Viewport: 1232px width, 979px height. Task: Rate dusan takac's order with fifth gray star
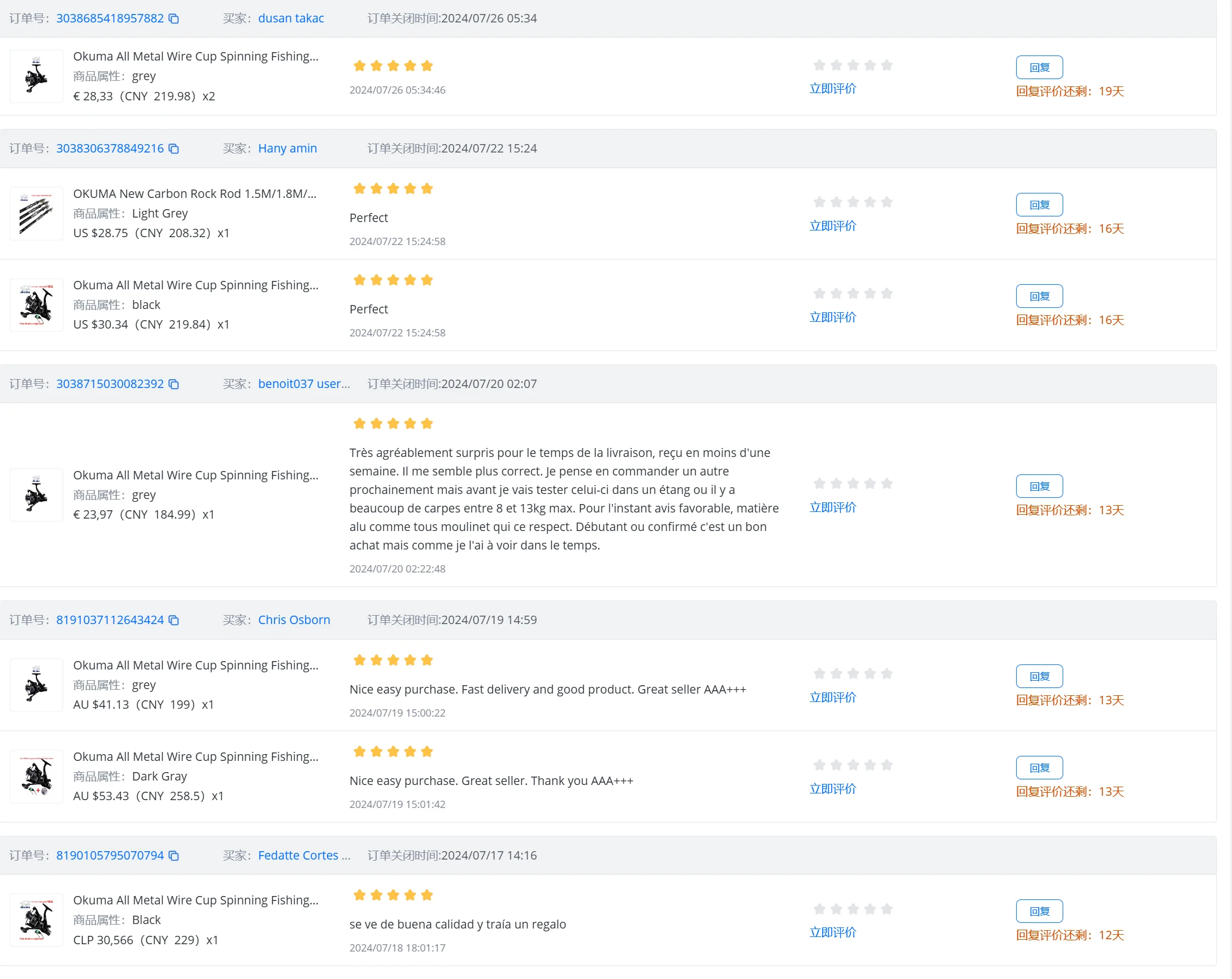pyautogui.click(x=887, y=65)
